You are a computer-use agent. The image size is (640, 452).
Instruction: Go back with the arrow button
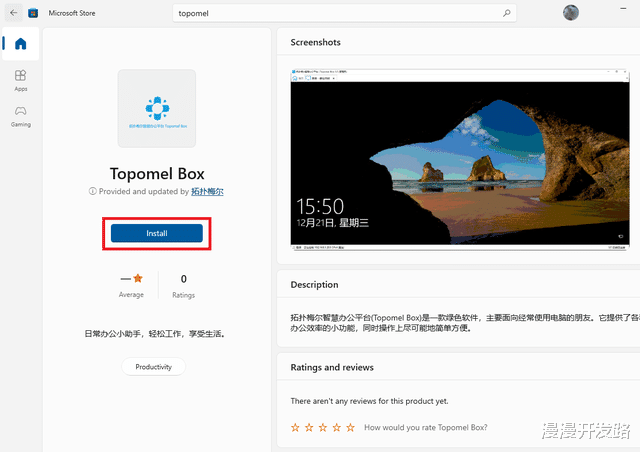point(13,13)
